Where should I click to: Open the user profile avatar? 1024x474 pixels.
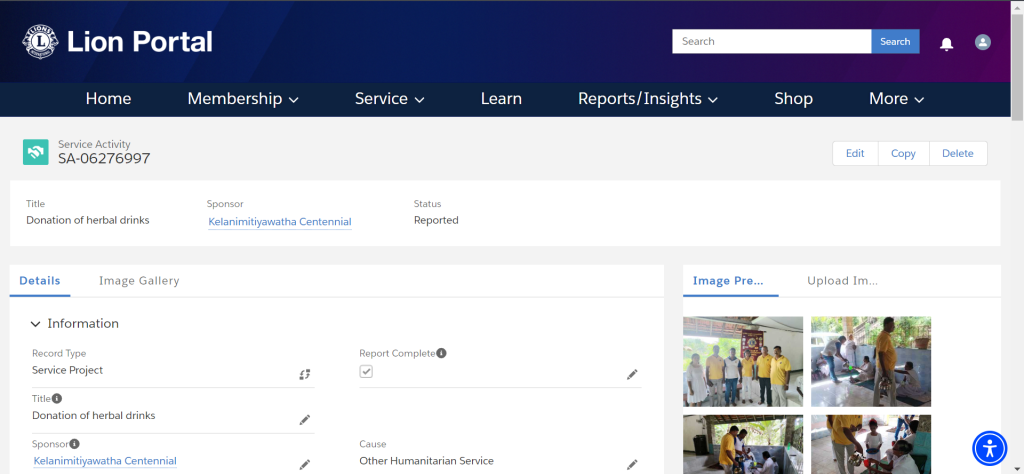[983, 42]
